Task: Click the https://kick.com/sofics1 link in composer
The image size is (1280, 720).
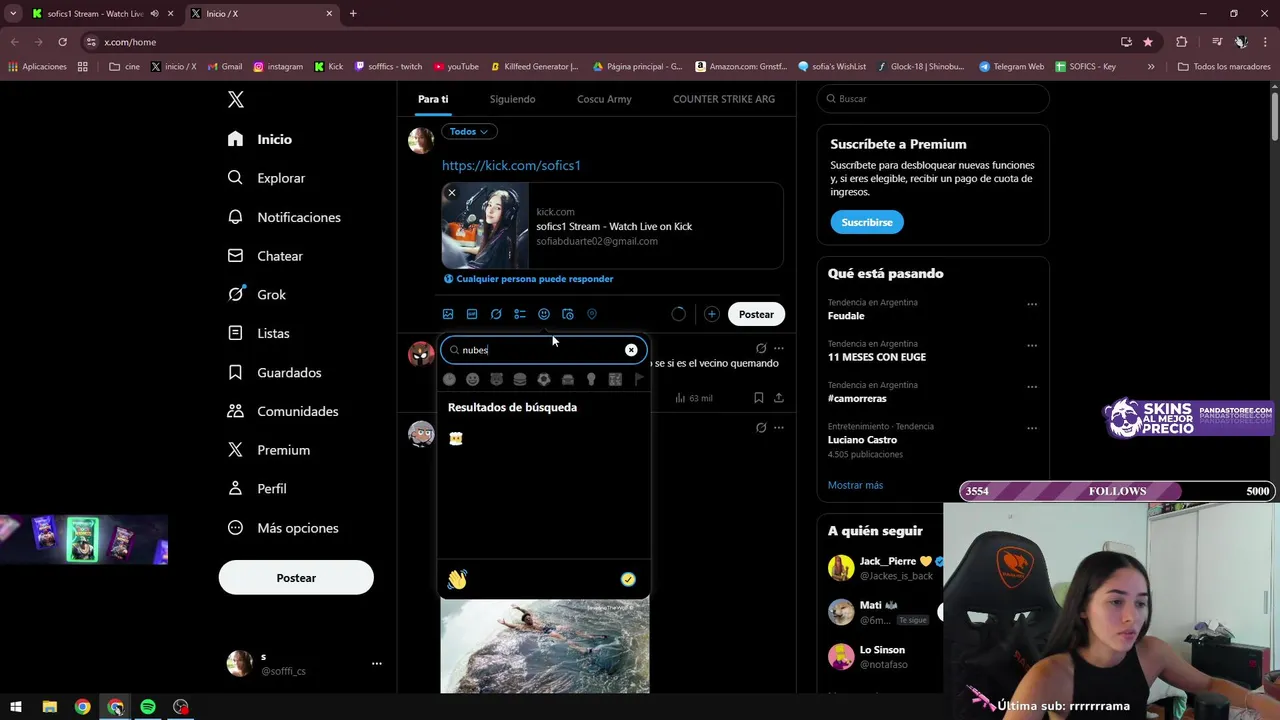Action: pos(511,165)
